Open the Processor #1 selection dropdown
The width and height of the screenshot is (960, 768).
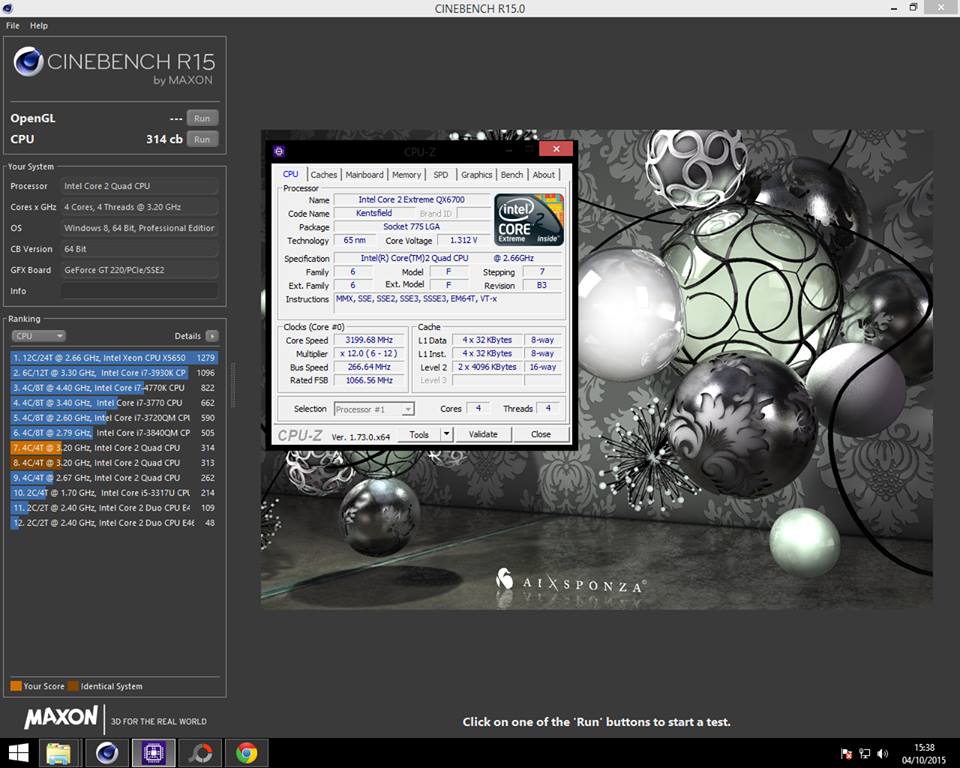(x=374, y=409)
